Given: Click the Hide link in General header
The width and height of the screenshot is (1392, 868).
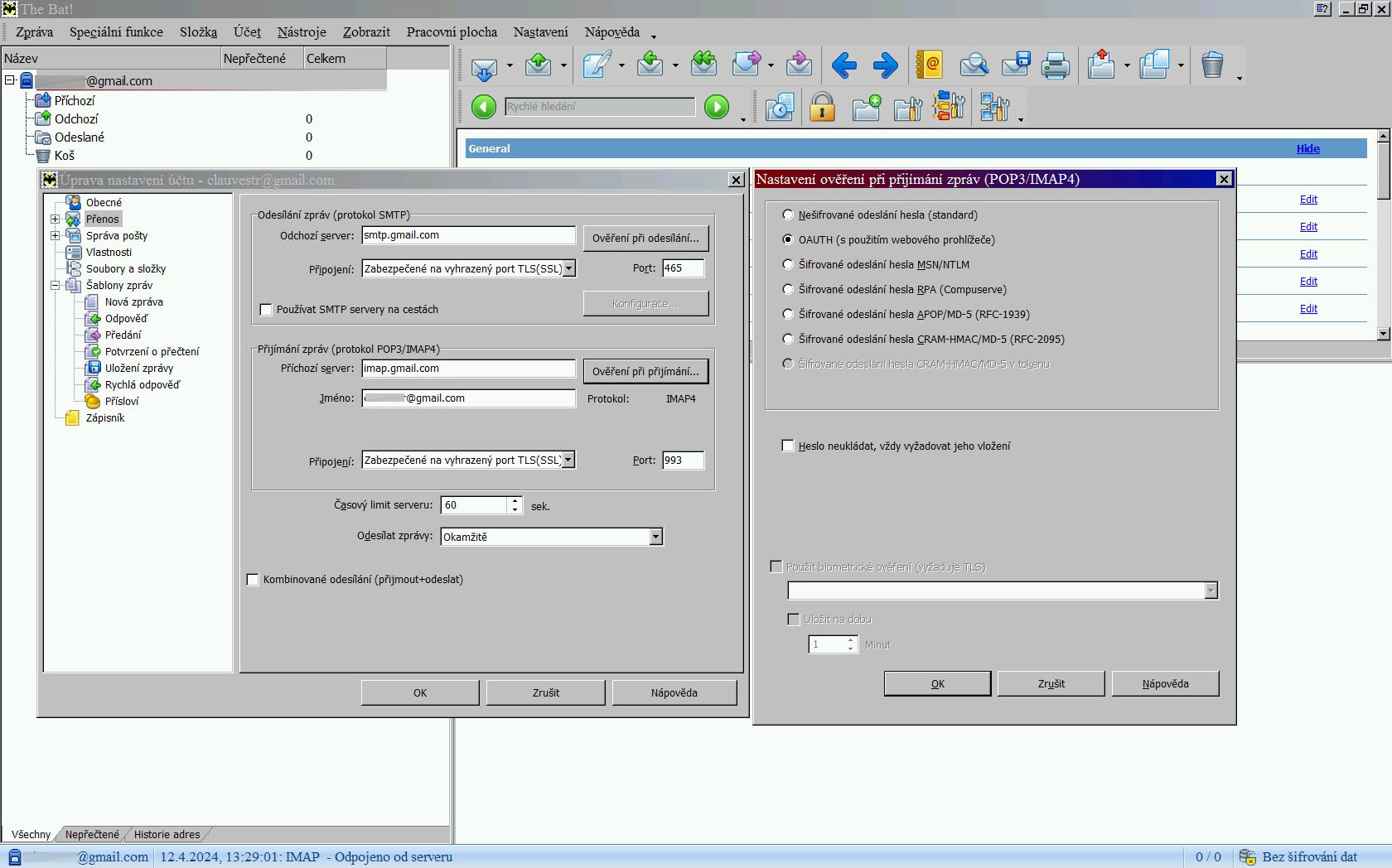Looking at the screenshot, I should tap(1307, 149).
